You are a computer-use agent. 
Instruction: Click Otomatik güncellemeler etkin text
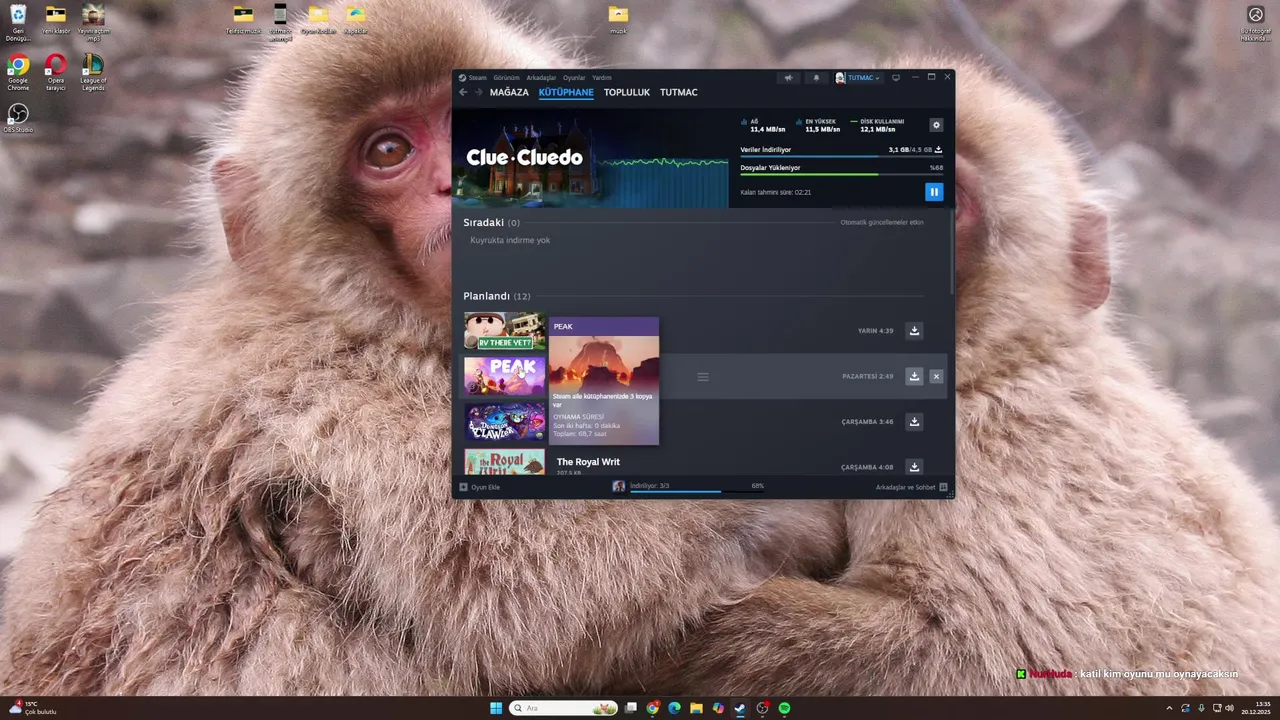pos(882,222)
